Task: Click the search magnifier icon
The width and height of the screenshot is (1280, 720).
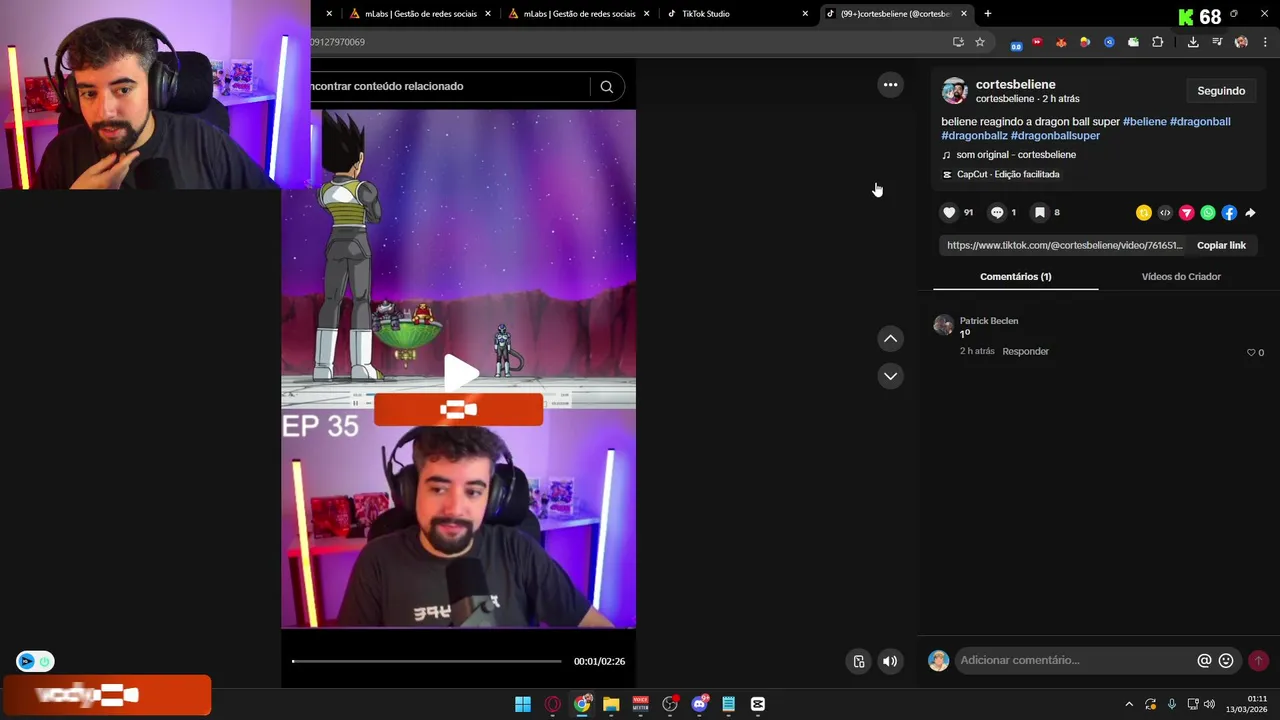Action: coord(606,86)
